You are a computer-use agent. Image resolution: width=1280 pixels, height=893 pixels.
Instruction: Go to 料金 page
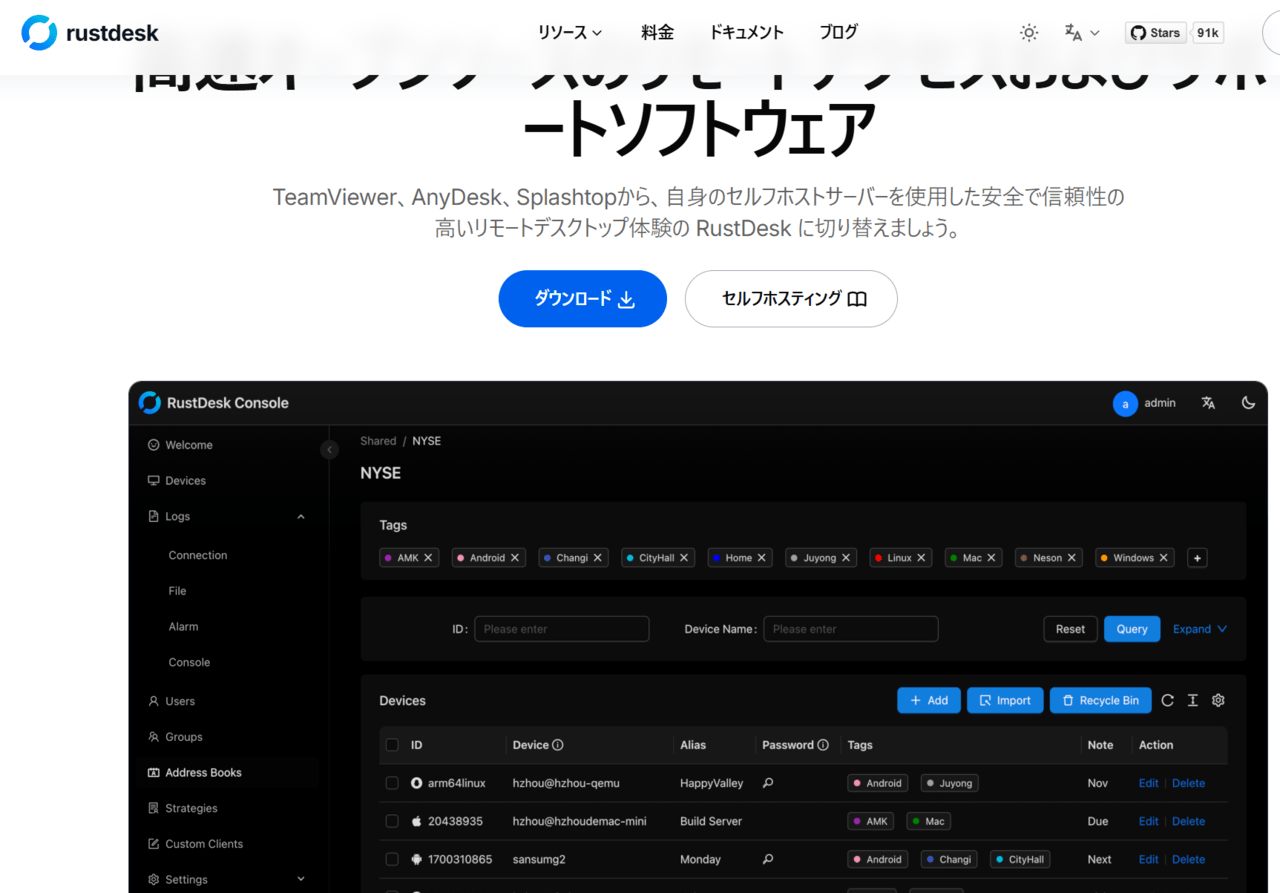657,32
